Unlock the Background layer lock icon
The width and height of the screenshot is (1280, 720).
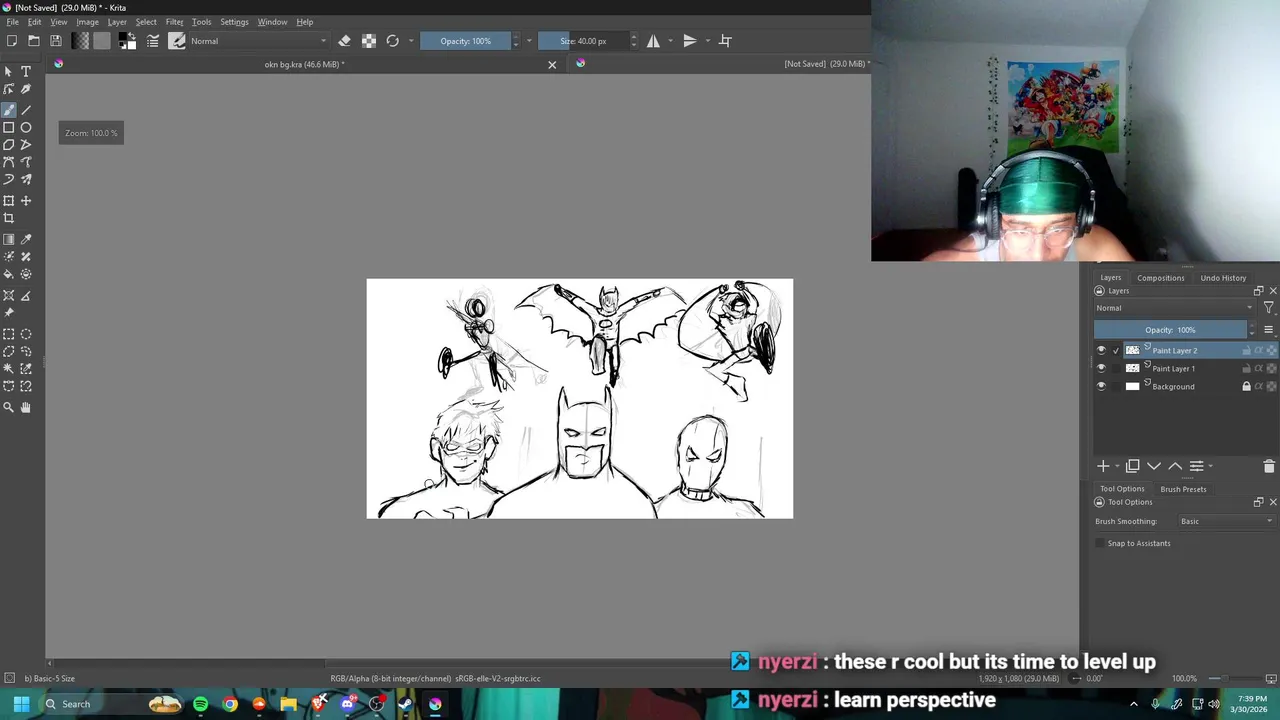point(1246,386)
